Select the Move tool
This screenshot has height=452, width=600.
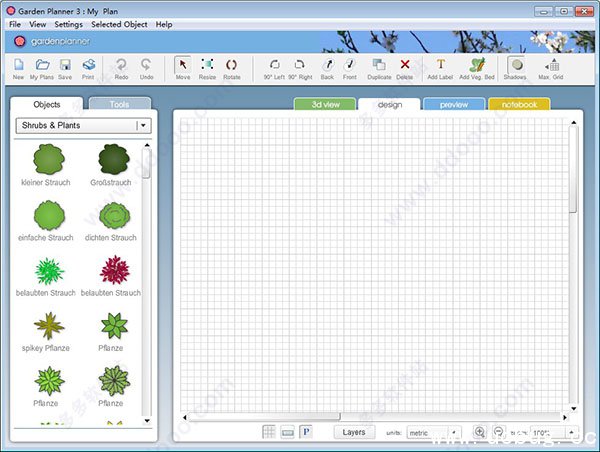(x=183, y=67)
